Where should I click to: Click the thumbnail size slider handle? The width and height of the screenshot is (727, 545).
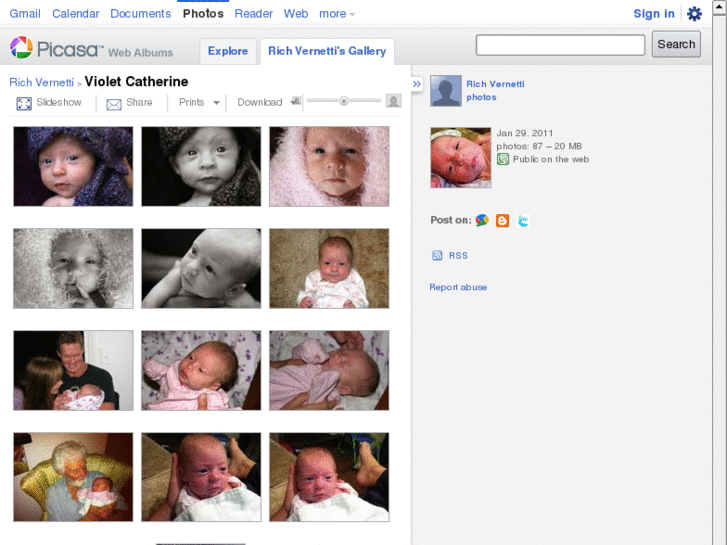click(344, 101)
